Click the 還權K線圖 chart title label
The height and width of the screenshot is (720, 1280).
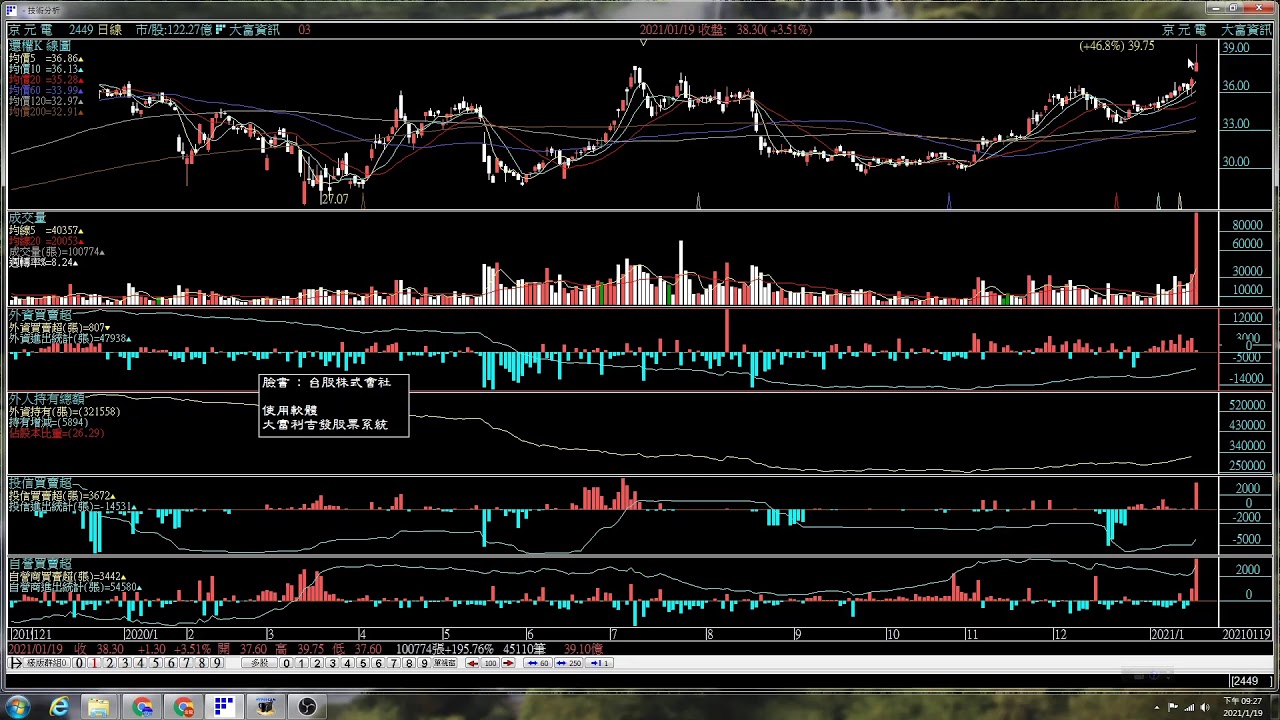coord(40,46)
